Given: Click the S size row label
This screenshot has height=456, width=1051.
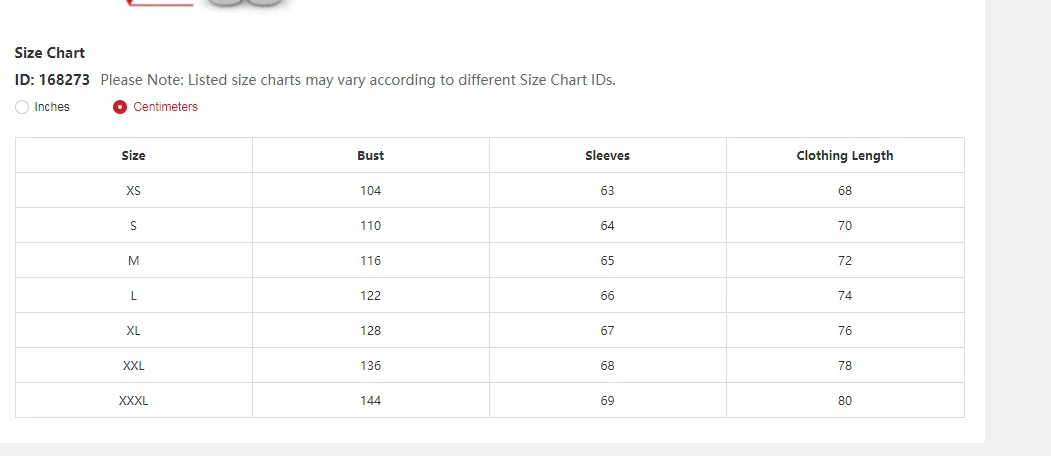Looking at the screenshot, I should coord(133,226).
